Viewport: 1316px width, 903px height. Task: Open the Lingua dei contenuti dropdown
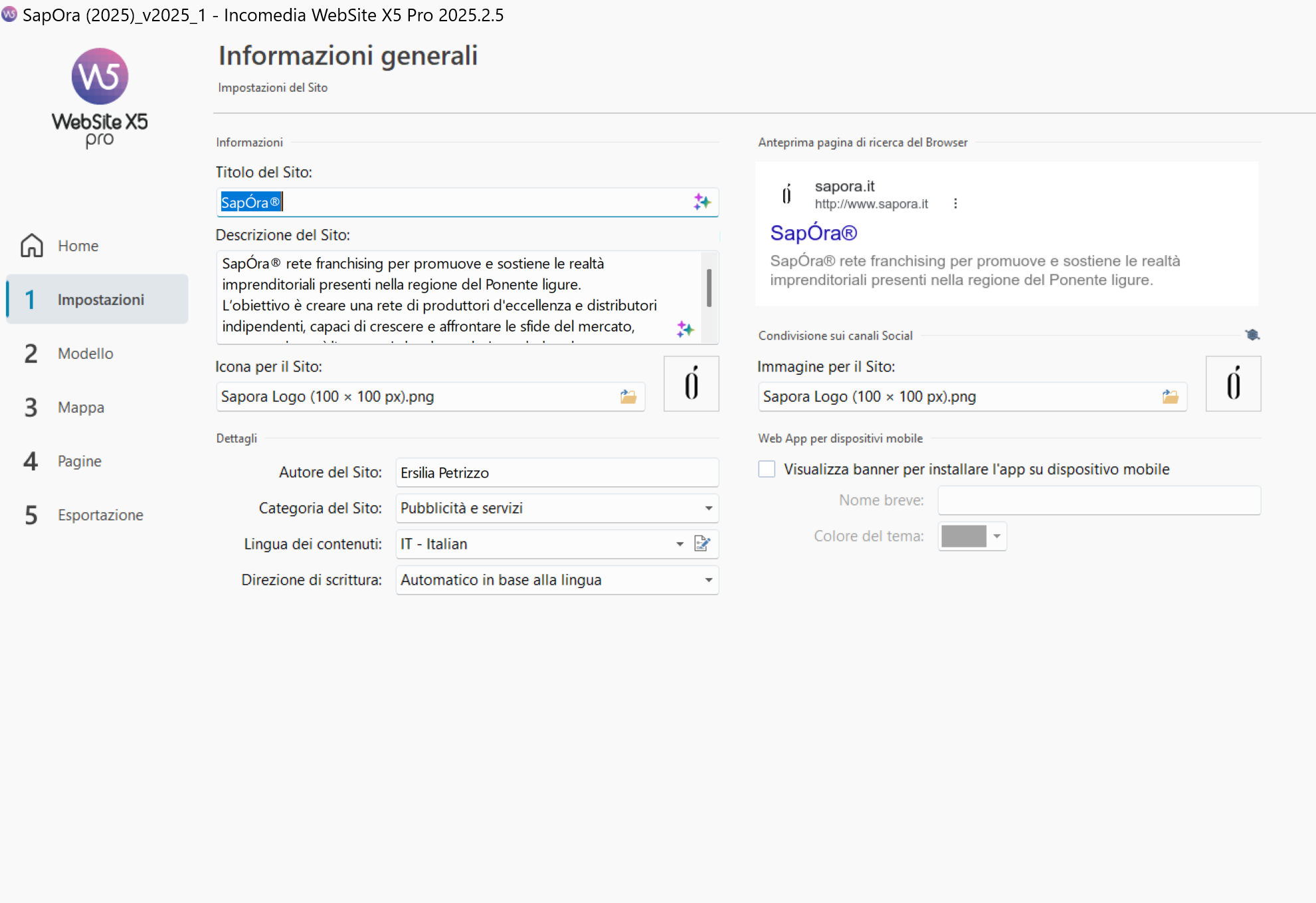tap(680, 544)
